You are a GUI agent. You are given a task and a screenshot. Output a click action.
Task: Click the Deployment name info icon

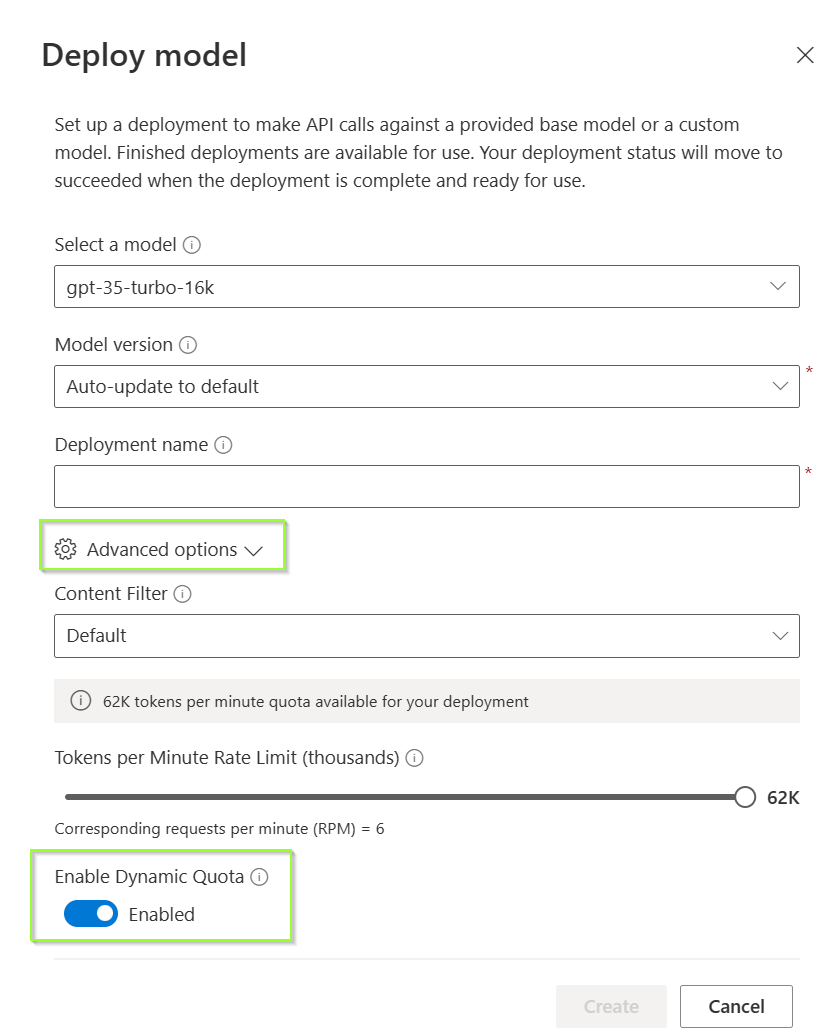[x=224, y=444]
